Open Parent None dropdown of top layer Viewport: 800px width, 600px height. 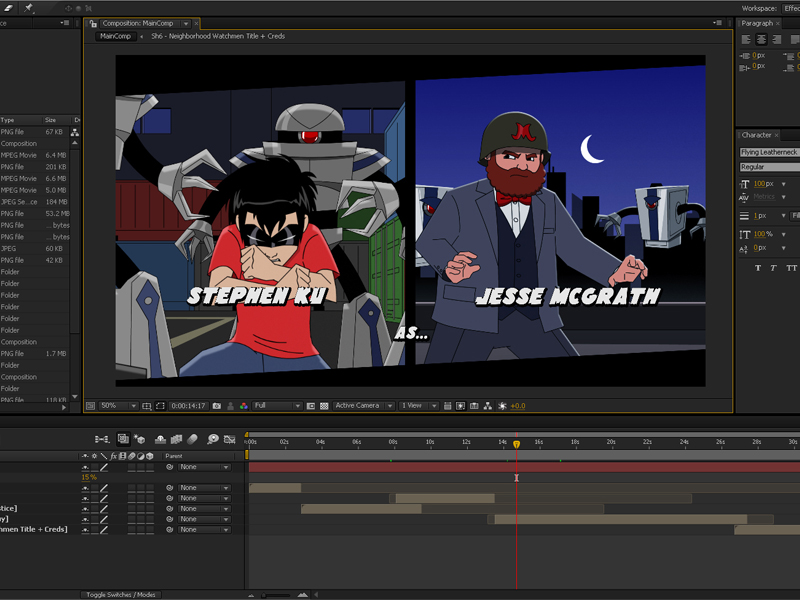pyautogui.click(x=204, y=467)
